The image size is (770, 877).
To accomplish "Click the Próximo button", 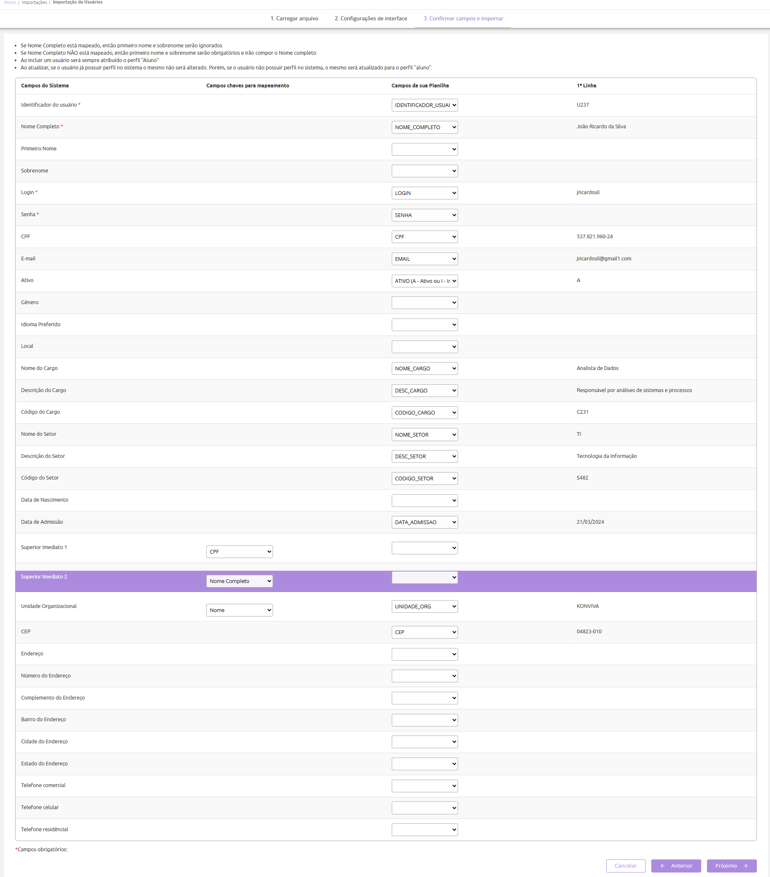I will tap(731, 866).
